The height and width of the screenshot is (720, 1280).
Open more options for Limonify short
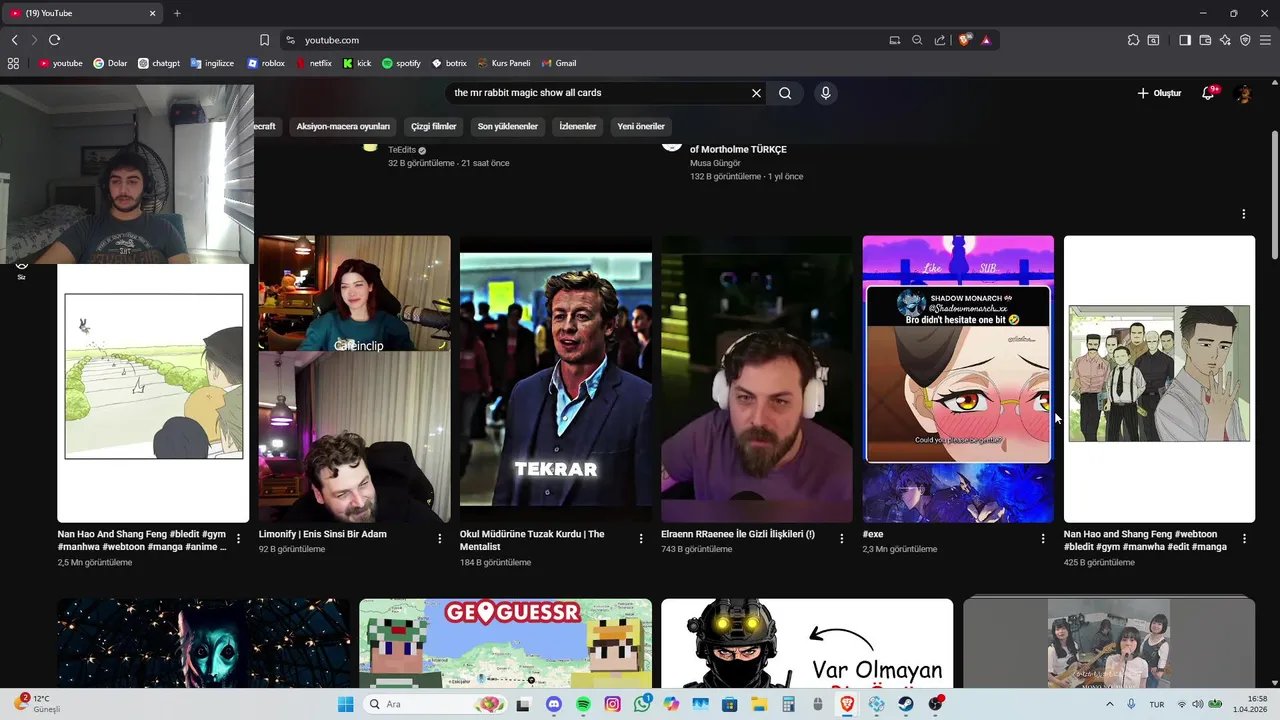coord(440,538)
